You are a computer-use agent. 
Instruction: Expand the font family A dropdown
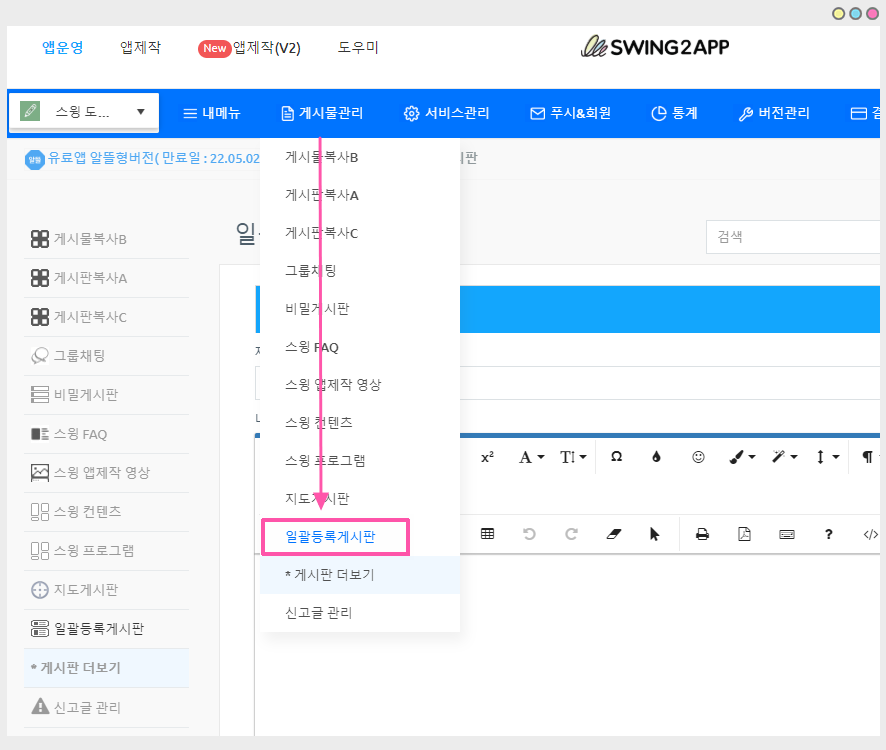[x=531, y=456]
